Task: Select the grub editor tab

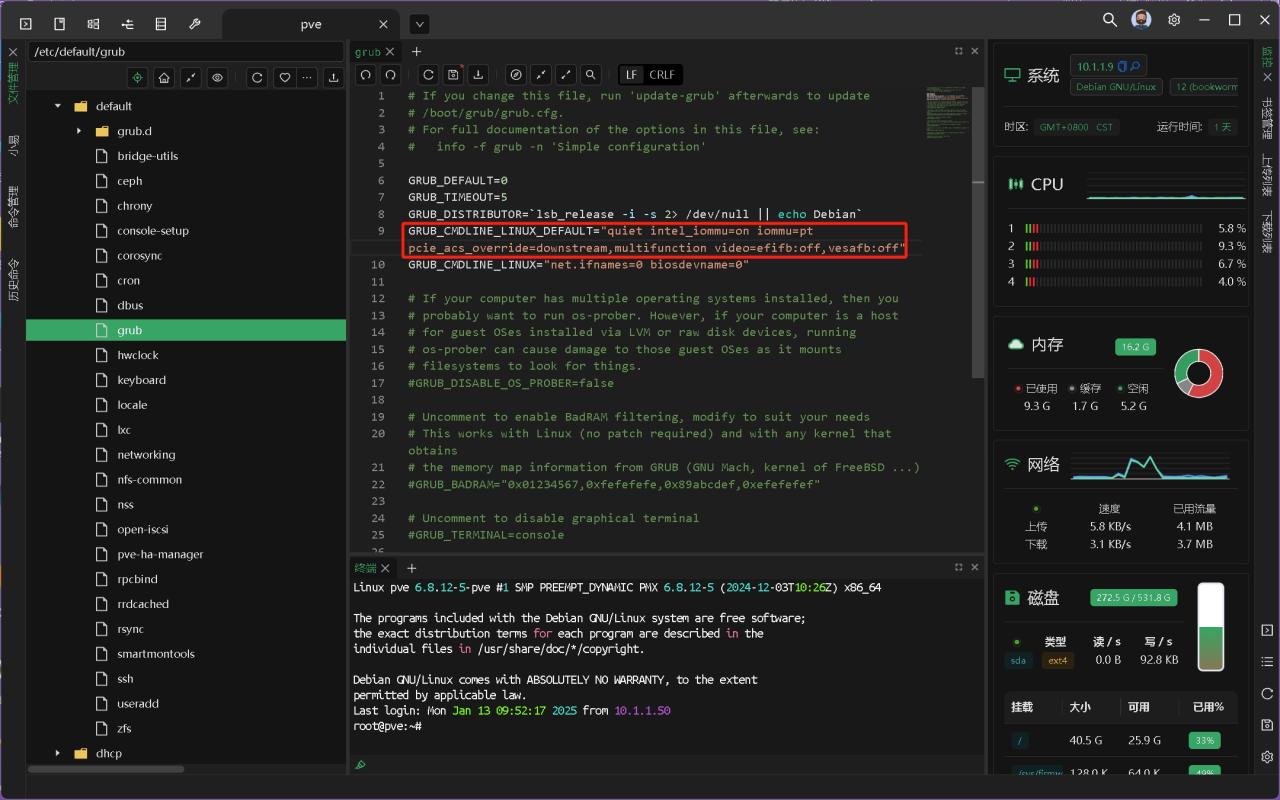Action: click(367, 51)
